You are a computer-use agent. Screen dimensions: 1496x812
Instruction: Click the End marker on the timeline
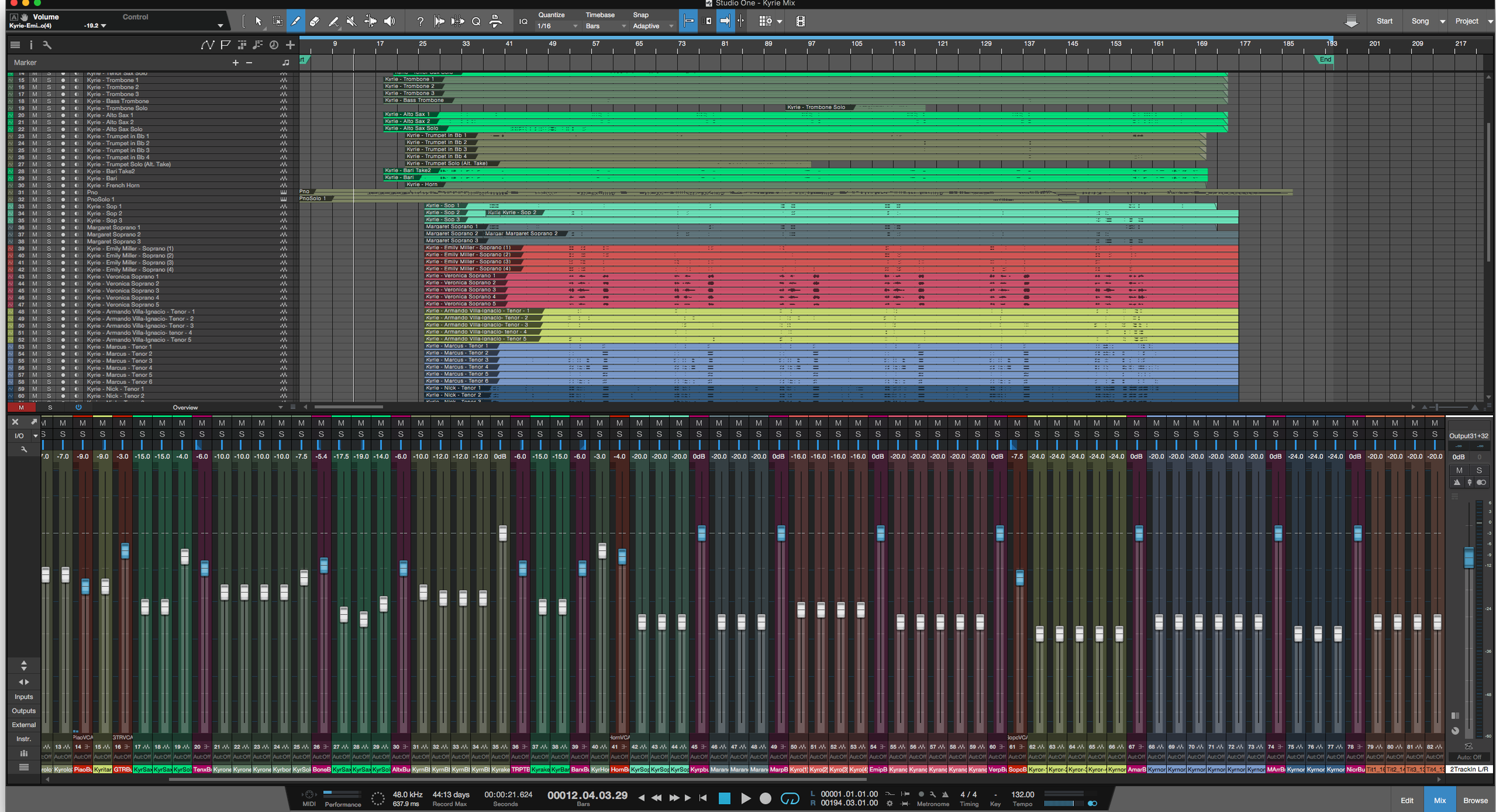1325,59
